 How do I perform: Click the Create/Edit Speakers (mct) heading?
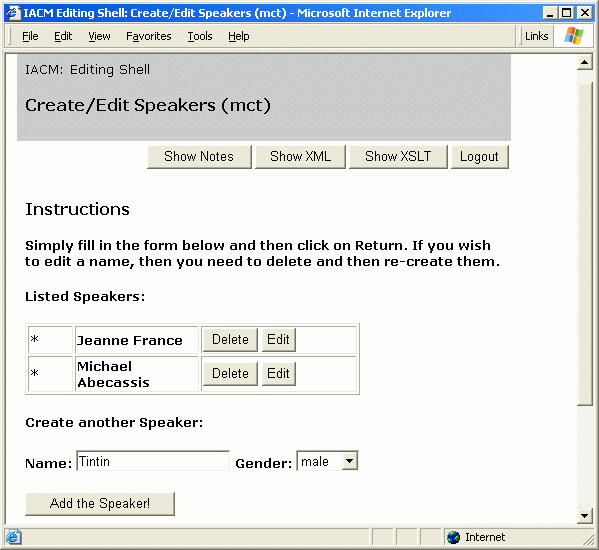(x=148, y=105)
